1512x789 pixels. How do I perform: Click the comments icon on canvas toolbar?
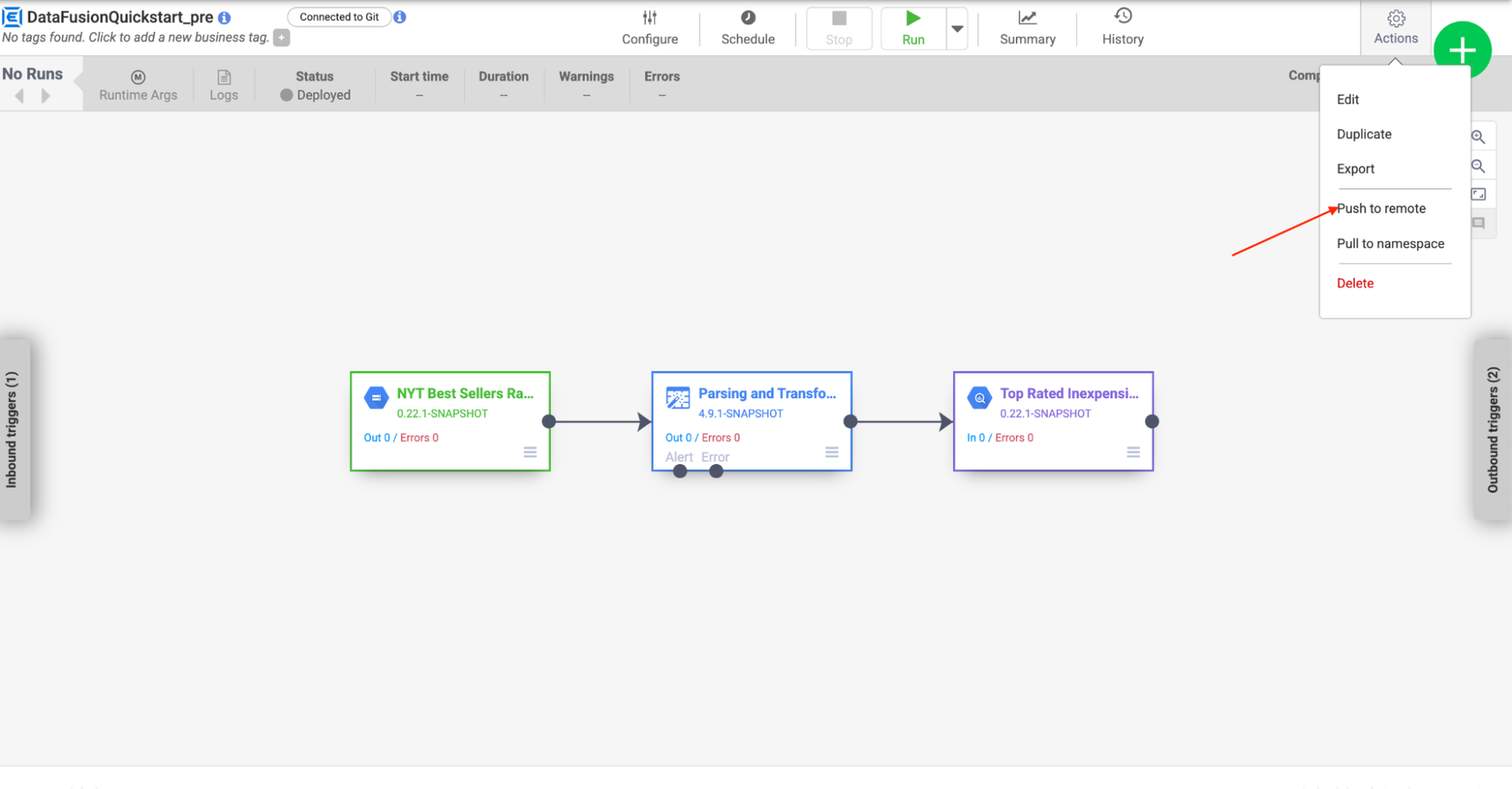tap(1478, 223)
